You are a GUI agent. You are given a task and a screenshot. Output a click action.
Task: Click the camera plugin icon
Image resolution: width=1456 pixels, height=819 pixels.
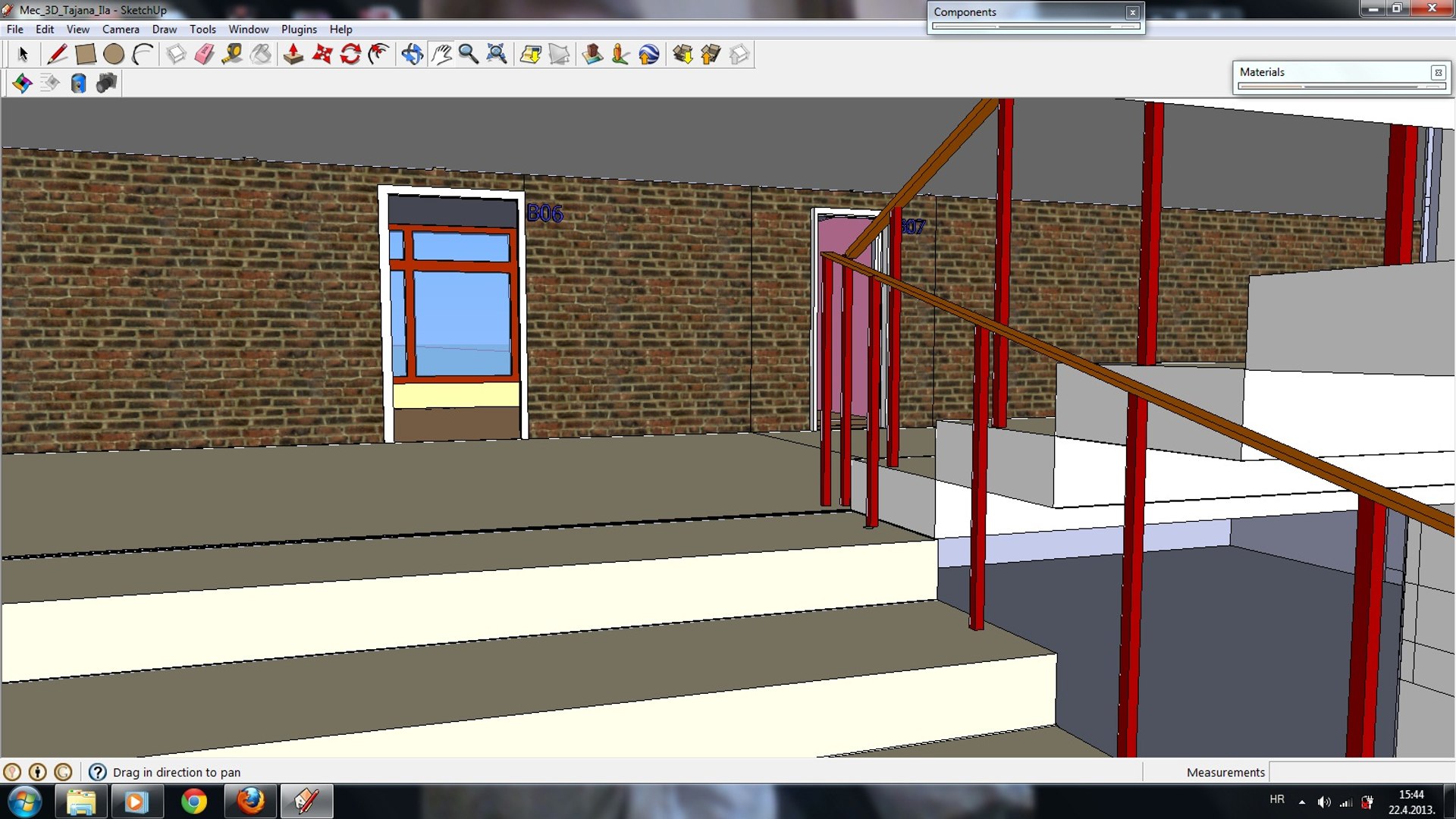click(x=107, y=83)
